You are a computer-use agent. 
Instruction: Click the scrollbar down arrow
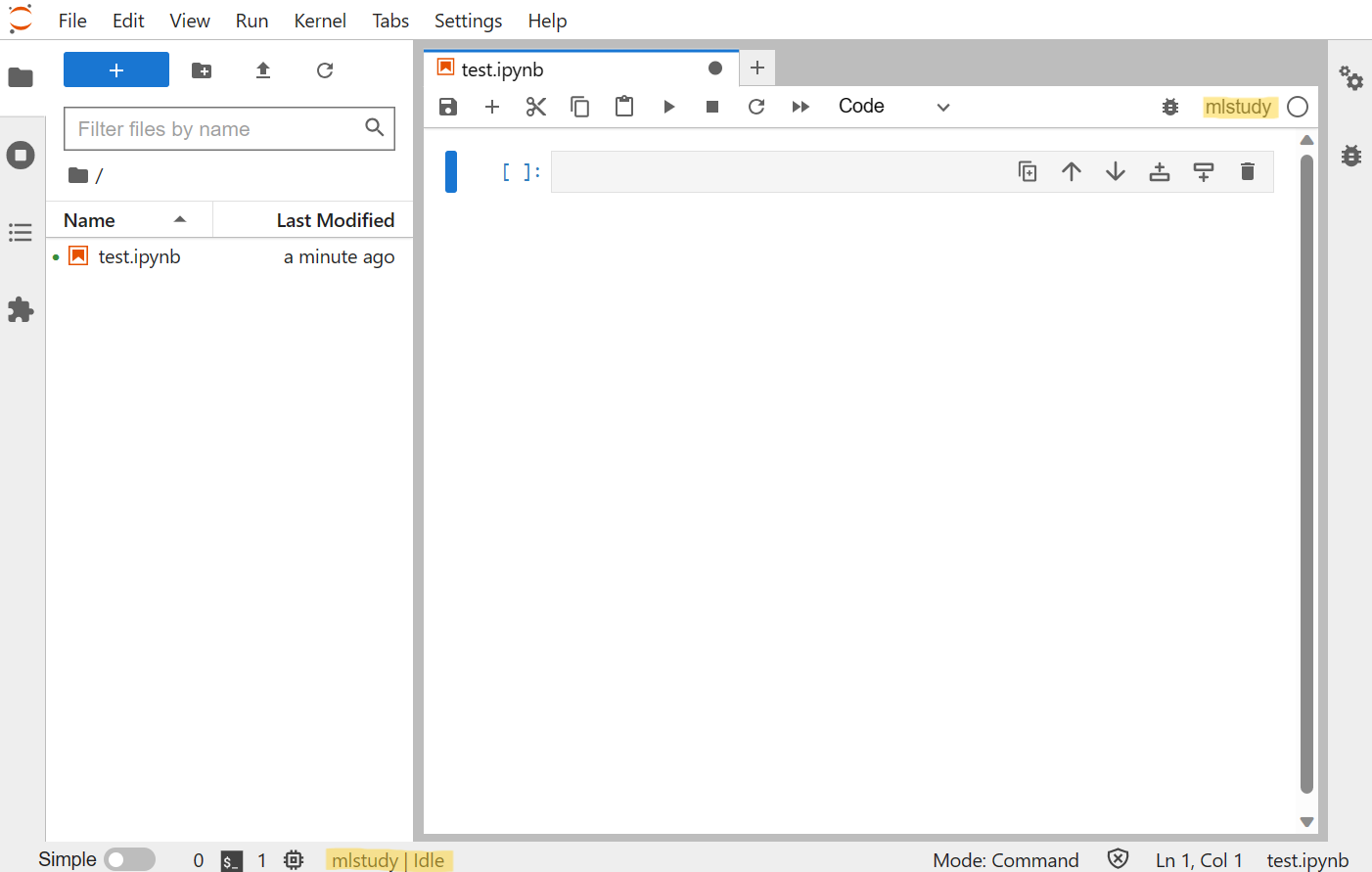[x=1306, y=822]
